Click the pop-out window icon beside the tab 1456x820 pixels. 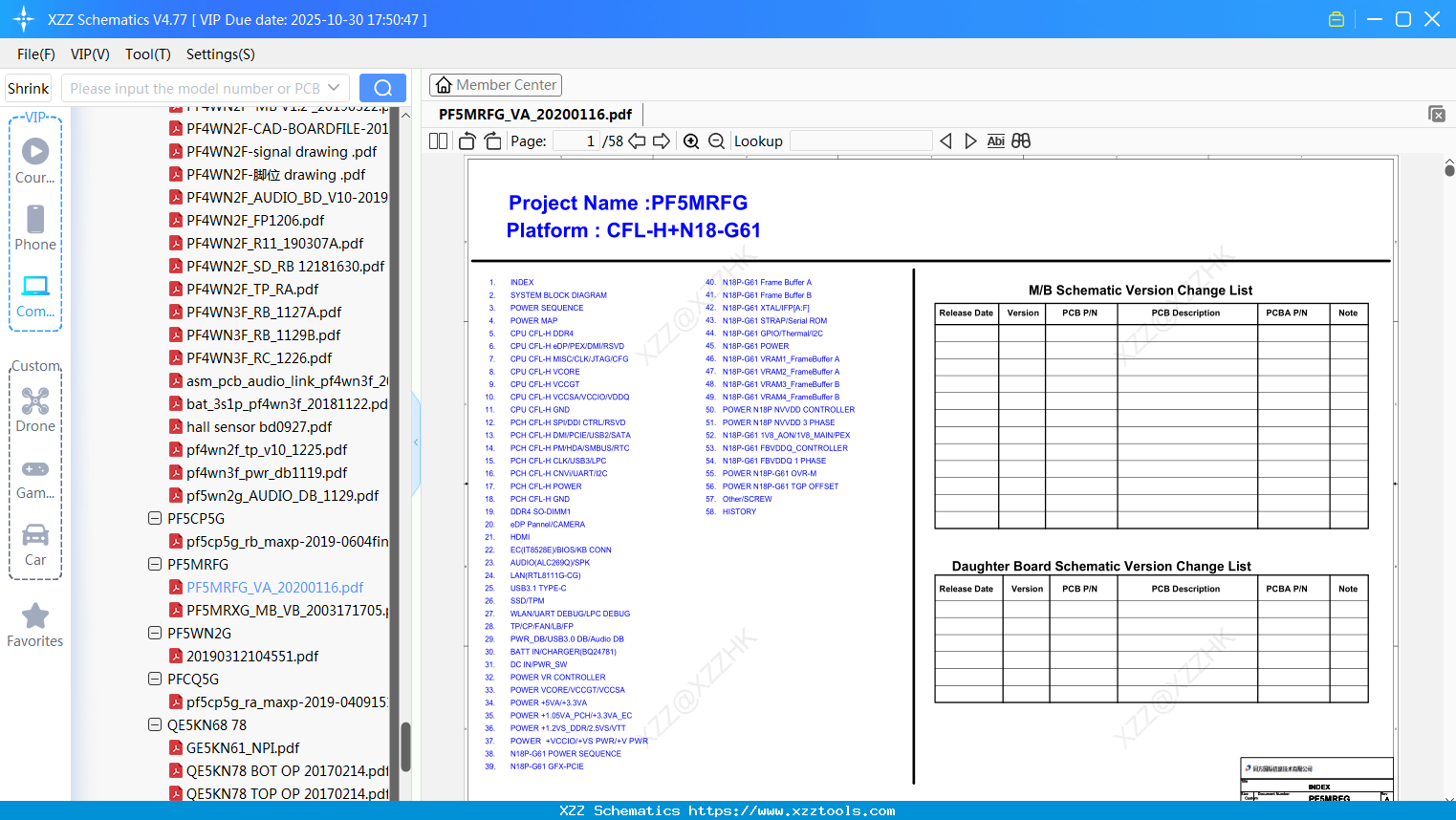[x=1437, y=114]
